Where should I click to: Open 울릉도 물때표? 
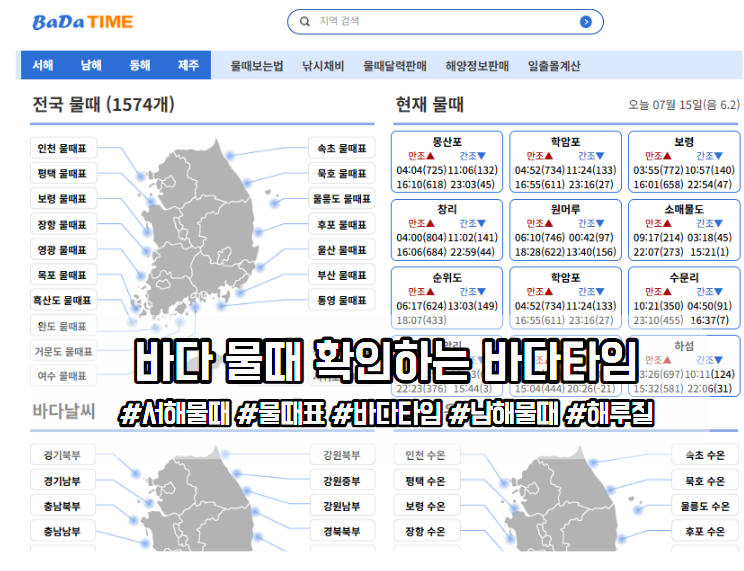point(342,198)
